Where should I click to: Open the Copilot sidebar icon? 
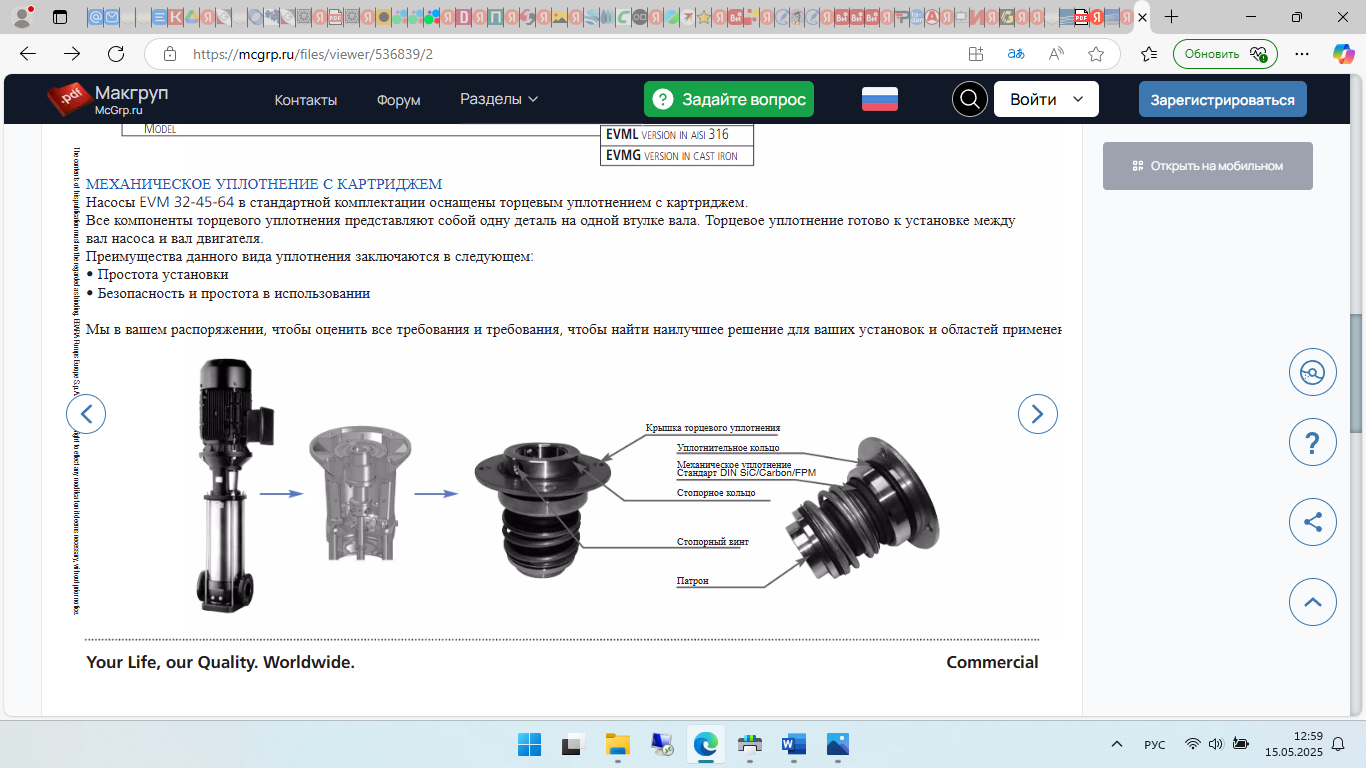[1343, 54]
